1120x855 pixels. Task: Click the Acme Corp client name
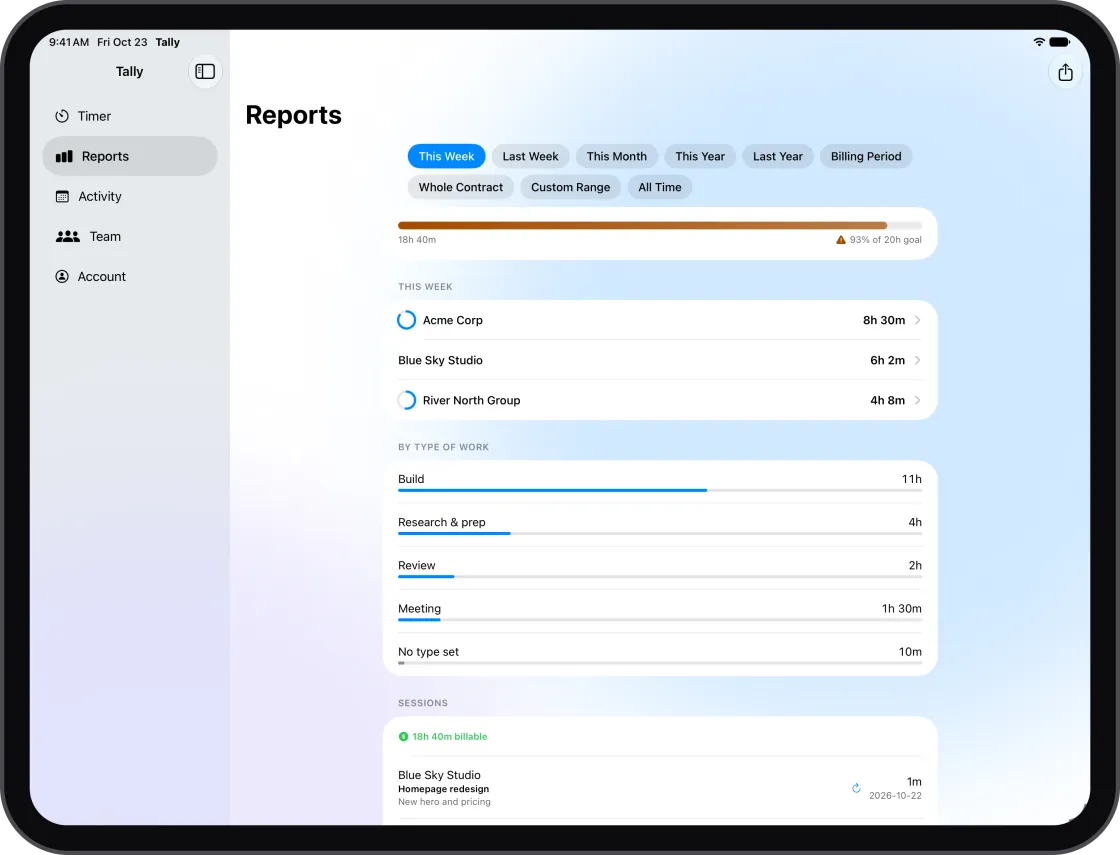[x=453, y=320]
